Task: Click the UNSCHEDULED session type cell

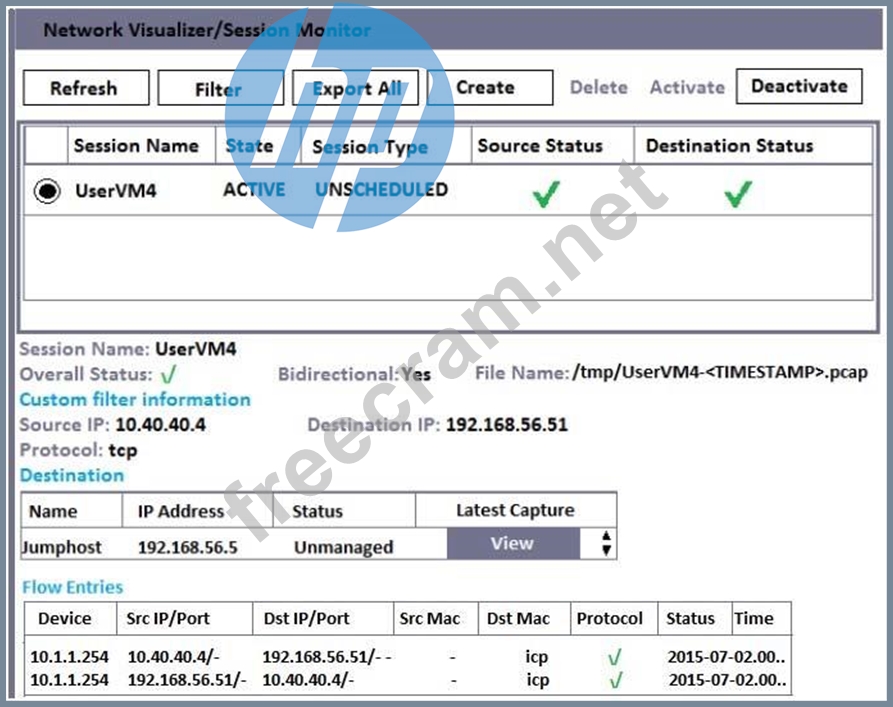Action: click(x=382, y=189)
